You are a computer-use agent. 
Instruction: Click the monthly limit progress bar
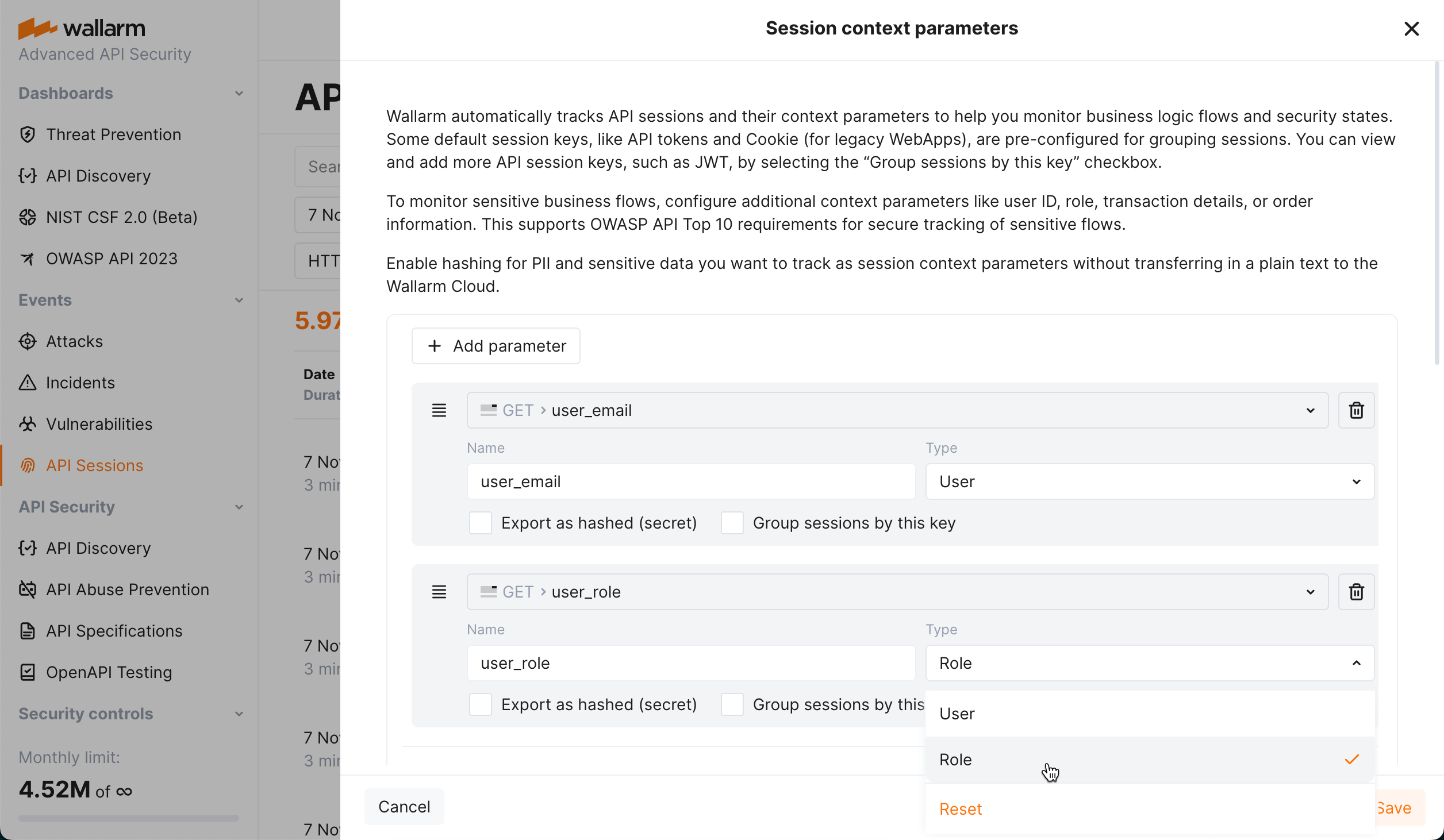tap(128, 818)
